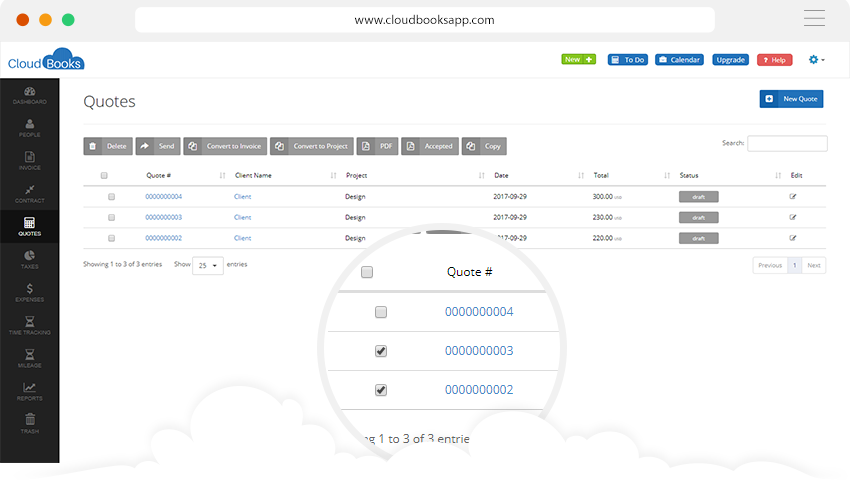Create a New Quote
The height and width of the screenshot is (480, 850).
791,99
